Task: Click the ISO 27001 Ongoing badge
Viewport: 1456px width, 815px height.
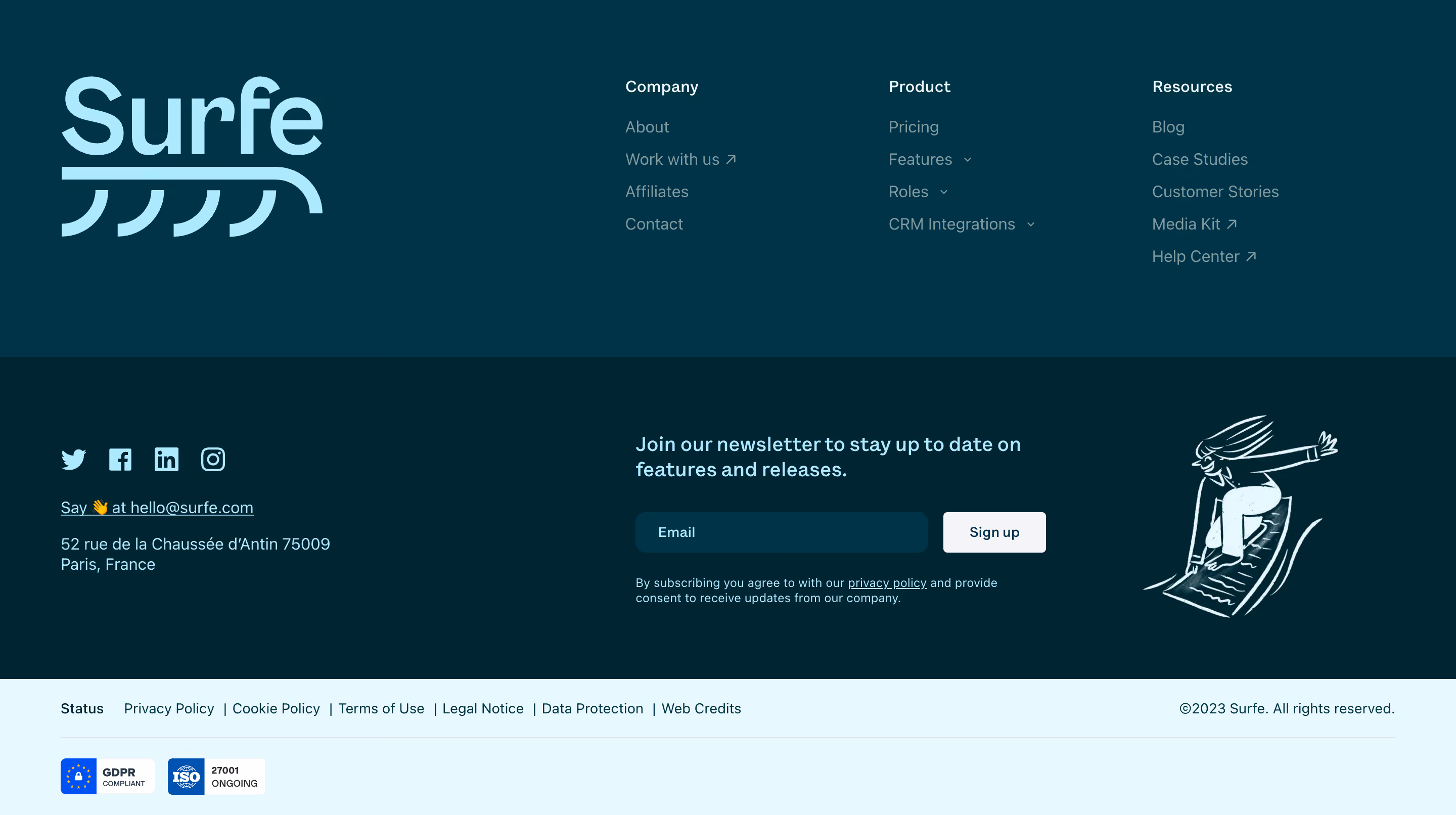Action: pos(216,777)
